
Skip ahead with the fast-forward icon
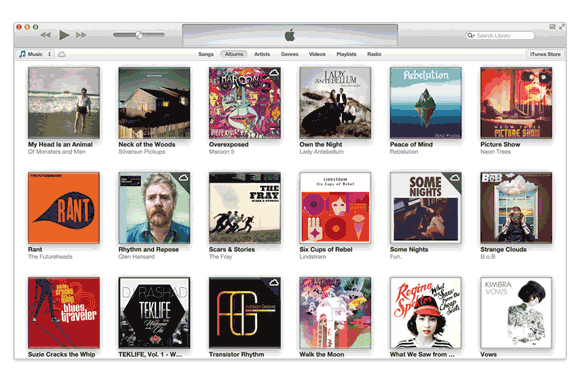(x=81, y=36)
